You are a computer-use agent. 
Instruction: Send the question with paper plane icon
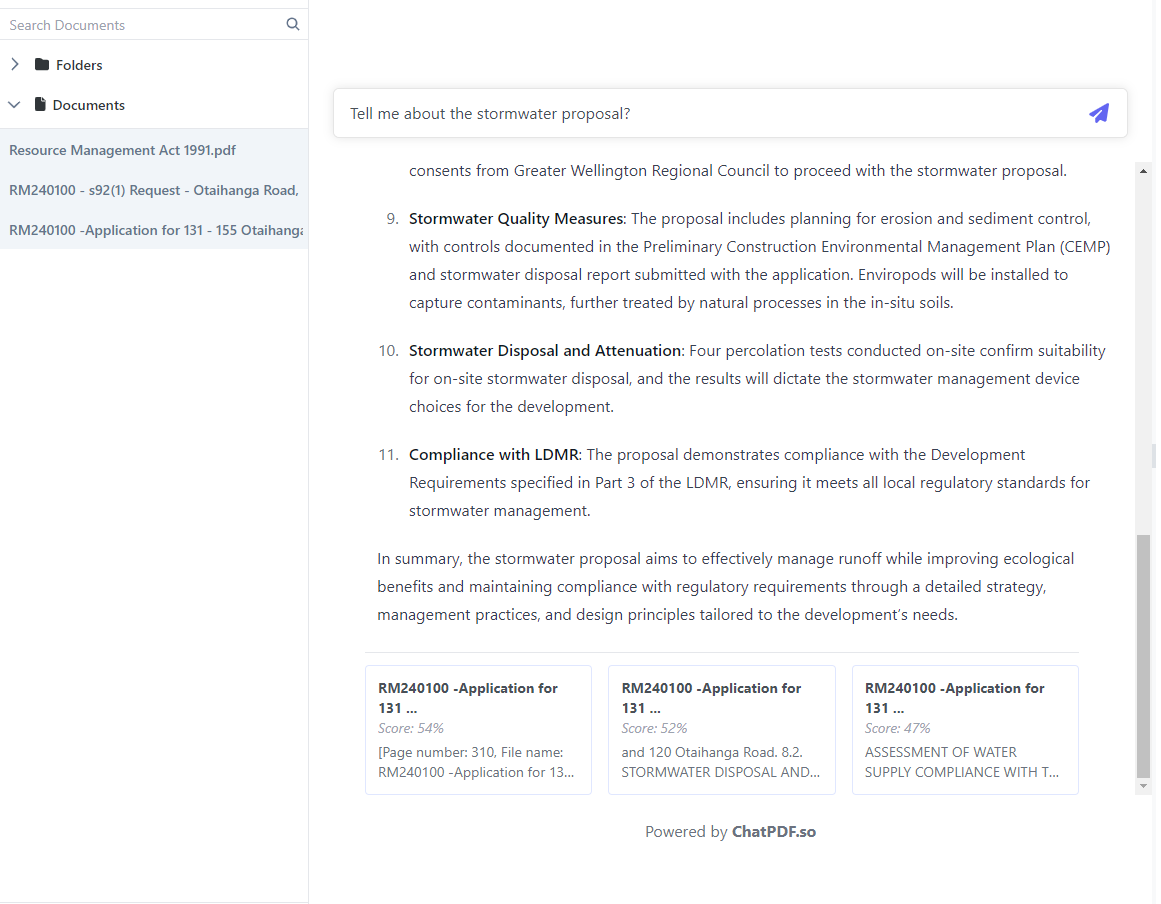(1099, 113)
